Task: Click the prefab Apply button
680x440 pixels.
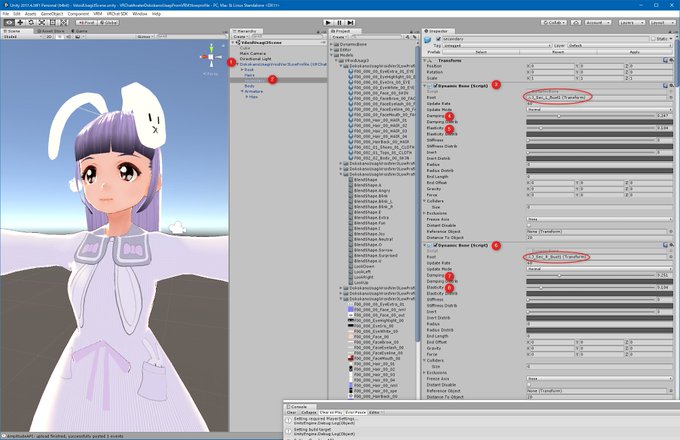Action: (x=635, y=52)
